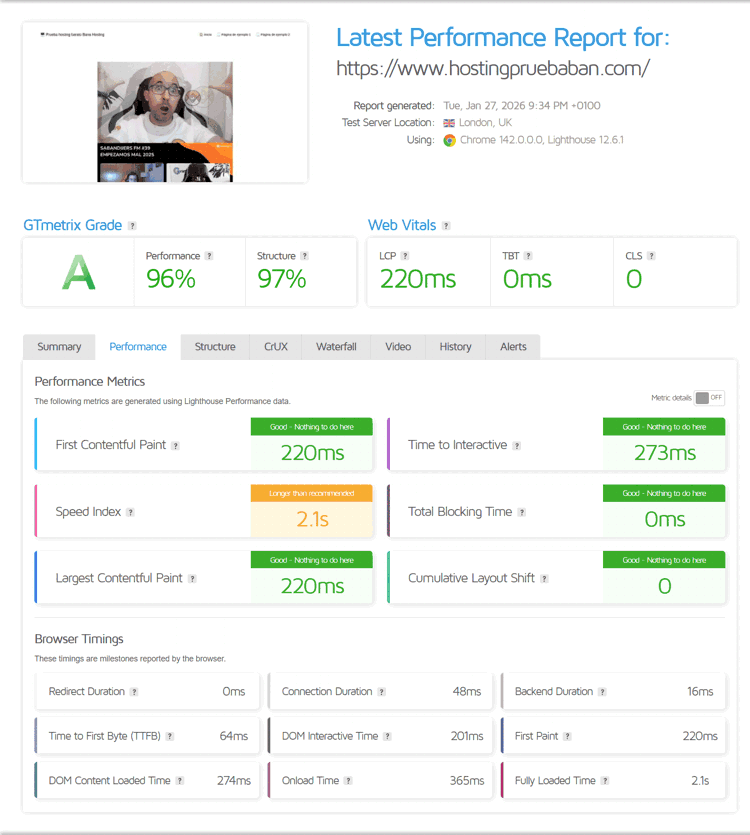
Task: Click help icon beside Cumulative Layout Shift
Action: [544, 579]
